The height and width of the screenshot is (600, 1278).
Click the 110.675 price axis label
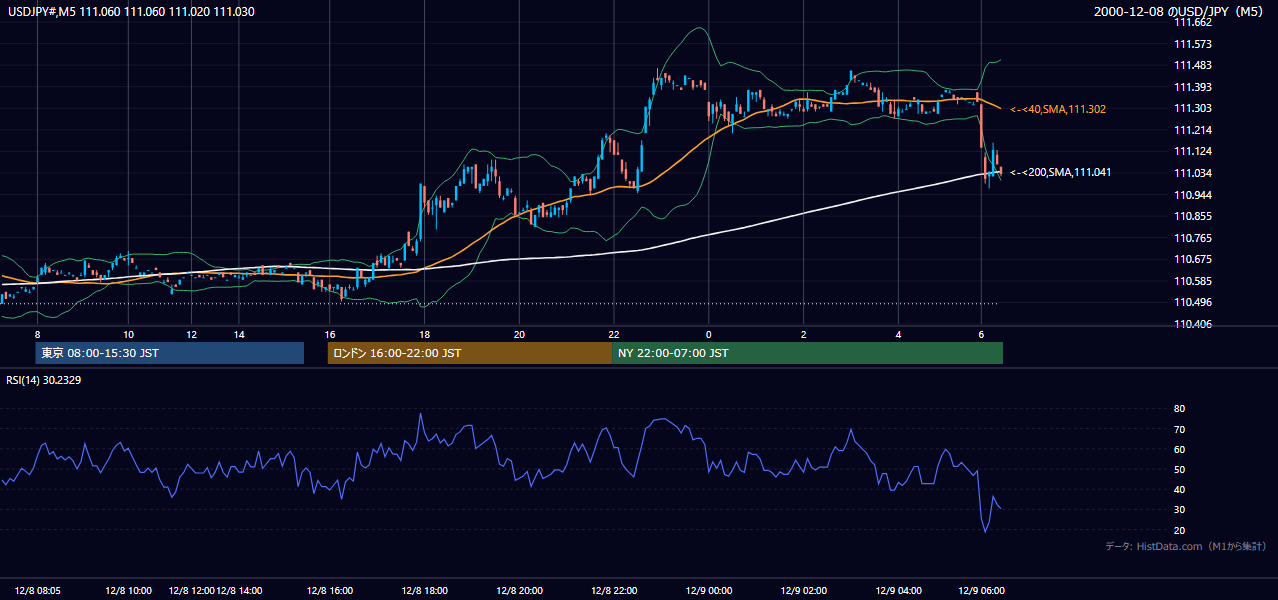coord(1193,259)
